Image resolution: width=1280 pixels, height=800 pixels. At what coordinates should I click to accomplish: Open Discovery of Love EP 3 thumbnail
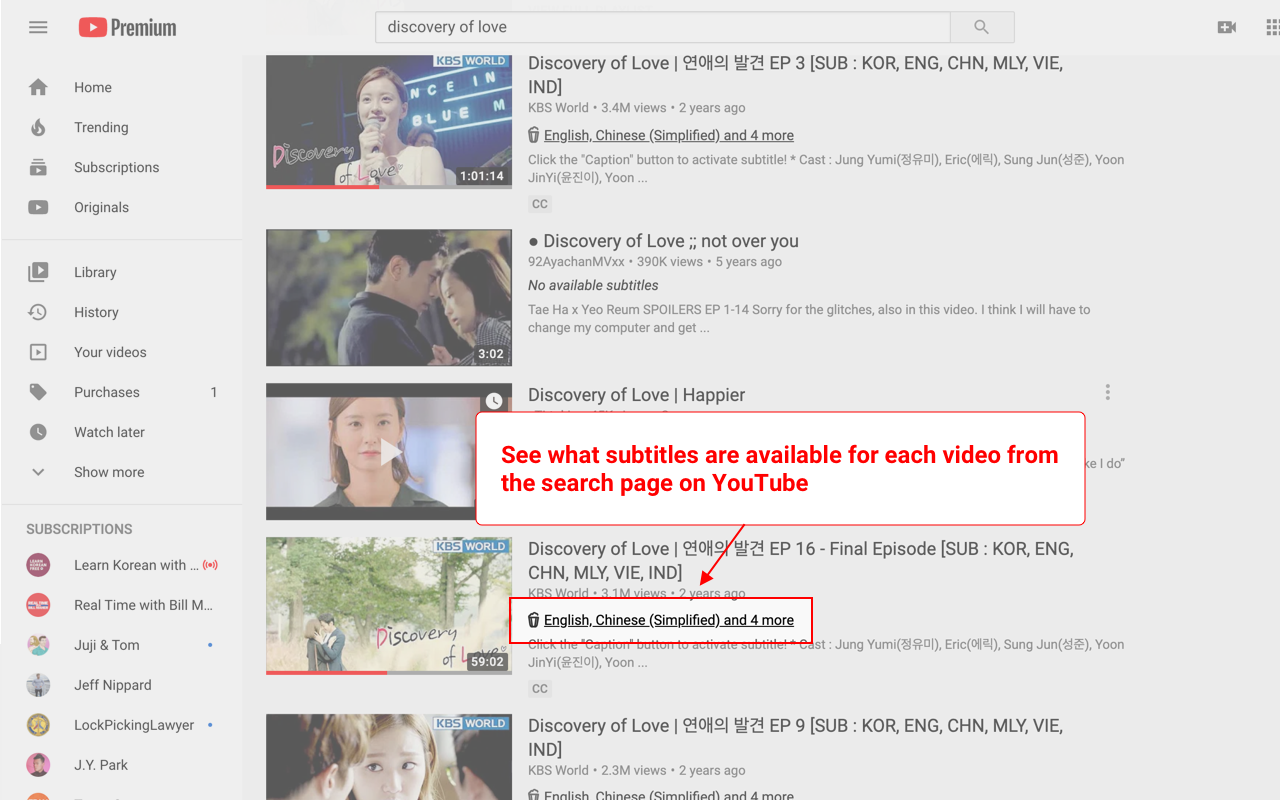[x=389, y=121]
